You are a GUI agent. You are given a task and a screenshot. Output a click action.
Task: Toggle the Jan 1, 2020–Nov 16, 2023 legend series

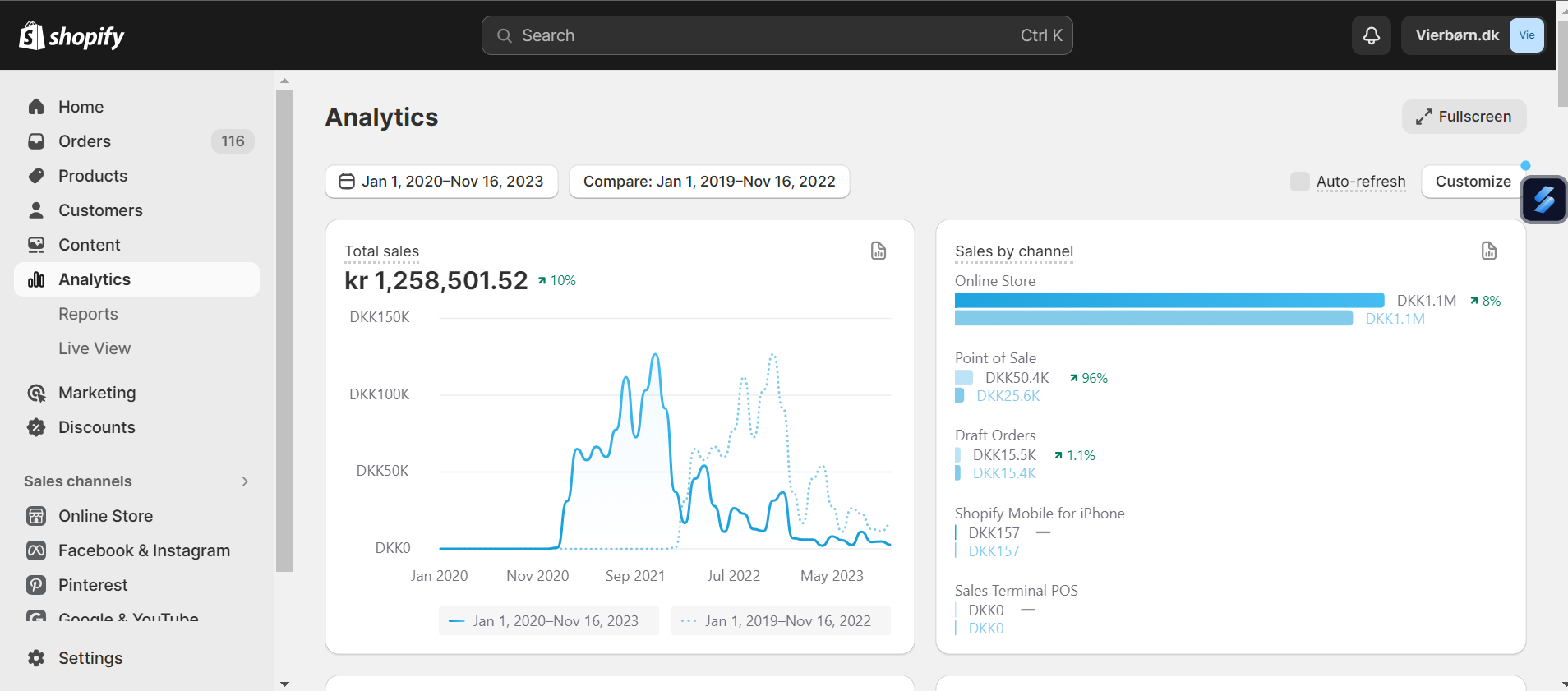click(x=548, y=621)
